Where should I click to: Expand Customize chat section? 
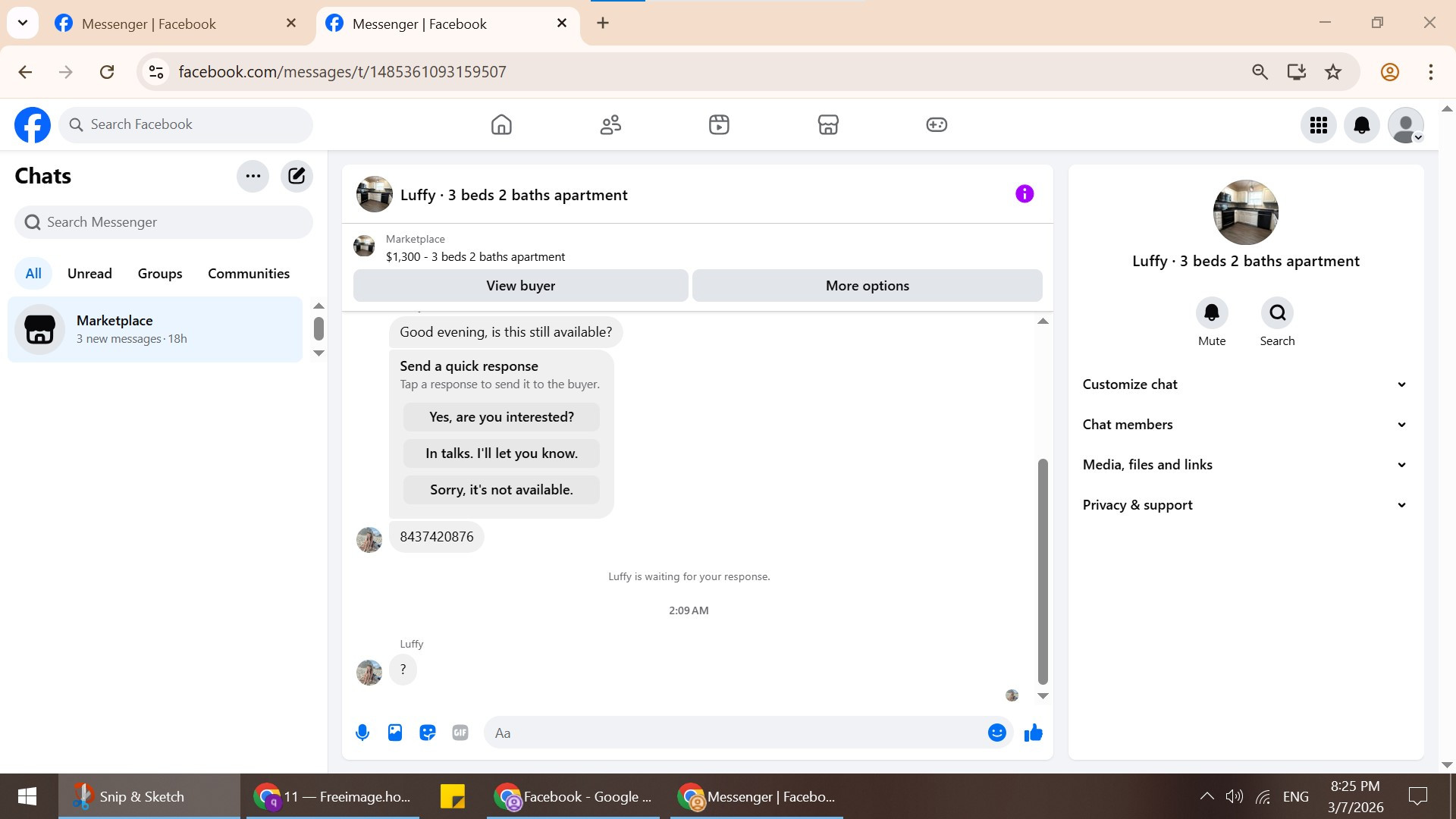[1245, 384]
